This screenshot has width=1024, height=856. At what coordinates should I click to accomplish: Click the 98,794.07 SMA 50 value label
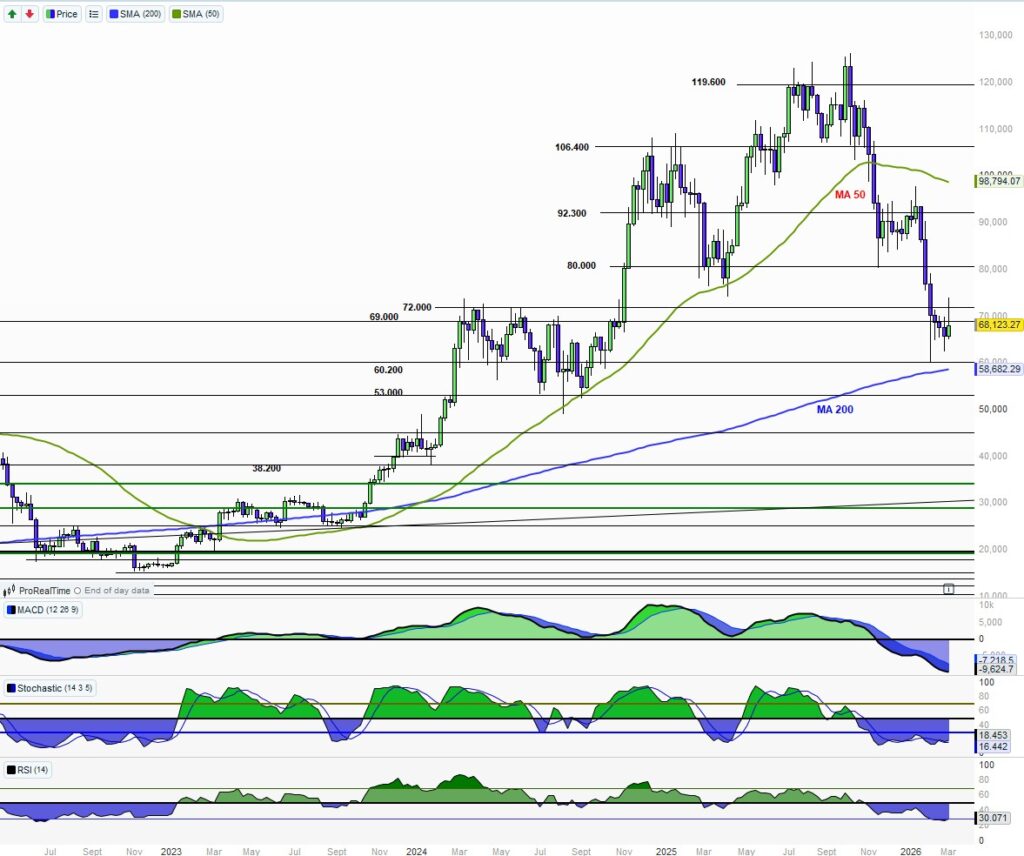[x=998, y=181]
